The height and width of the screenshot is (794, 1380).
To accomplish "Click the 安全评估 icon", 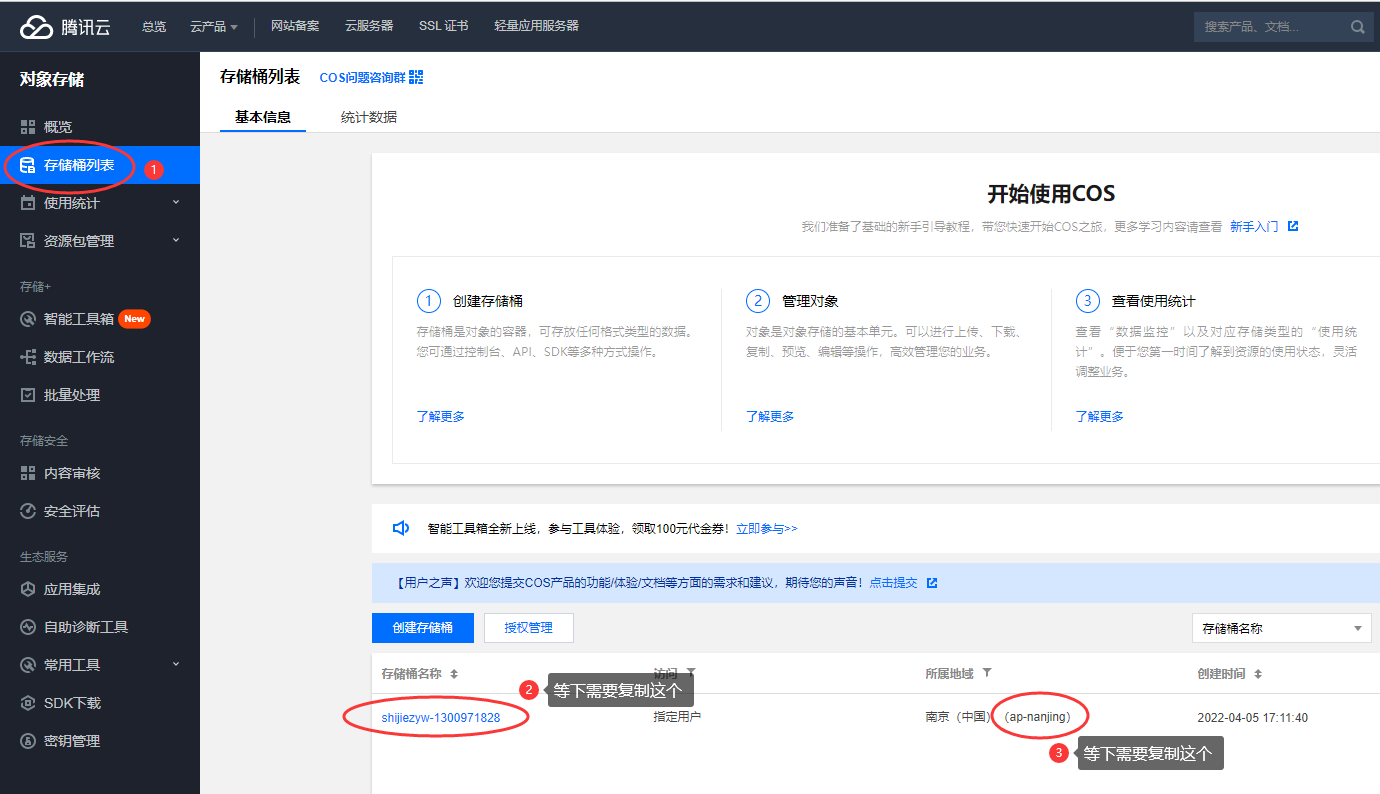I will tap(28, 511).
